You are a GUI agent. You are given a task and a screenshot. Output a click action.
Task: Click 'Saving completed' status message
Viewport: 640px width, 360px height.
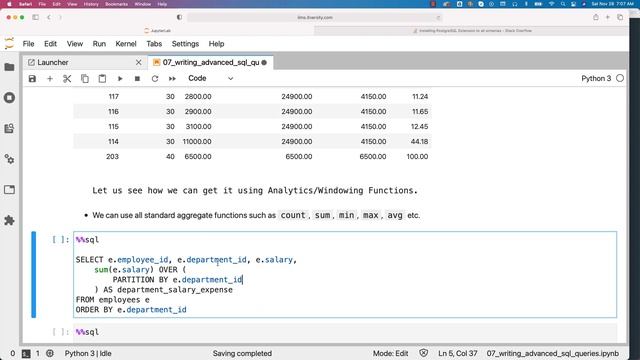click(x=242, y=353)
